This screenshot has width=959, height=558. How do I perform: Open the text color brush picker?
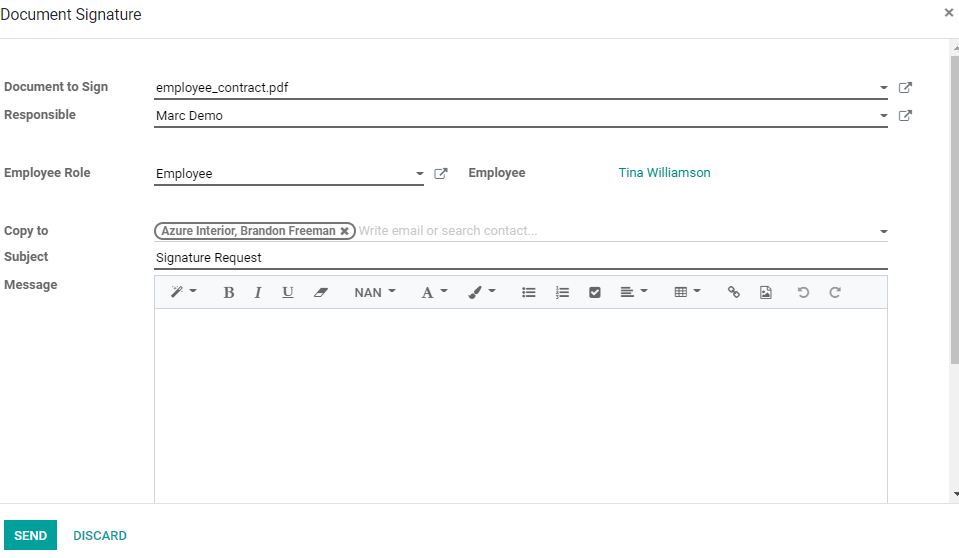(482, 293)
